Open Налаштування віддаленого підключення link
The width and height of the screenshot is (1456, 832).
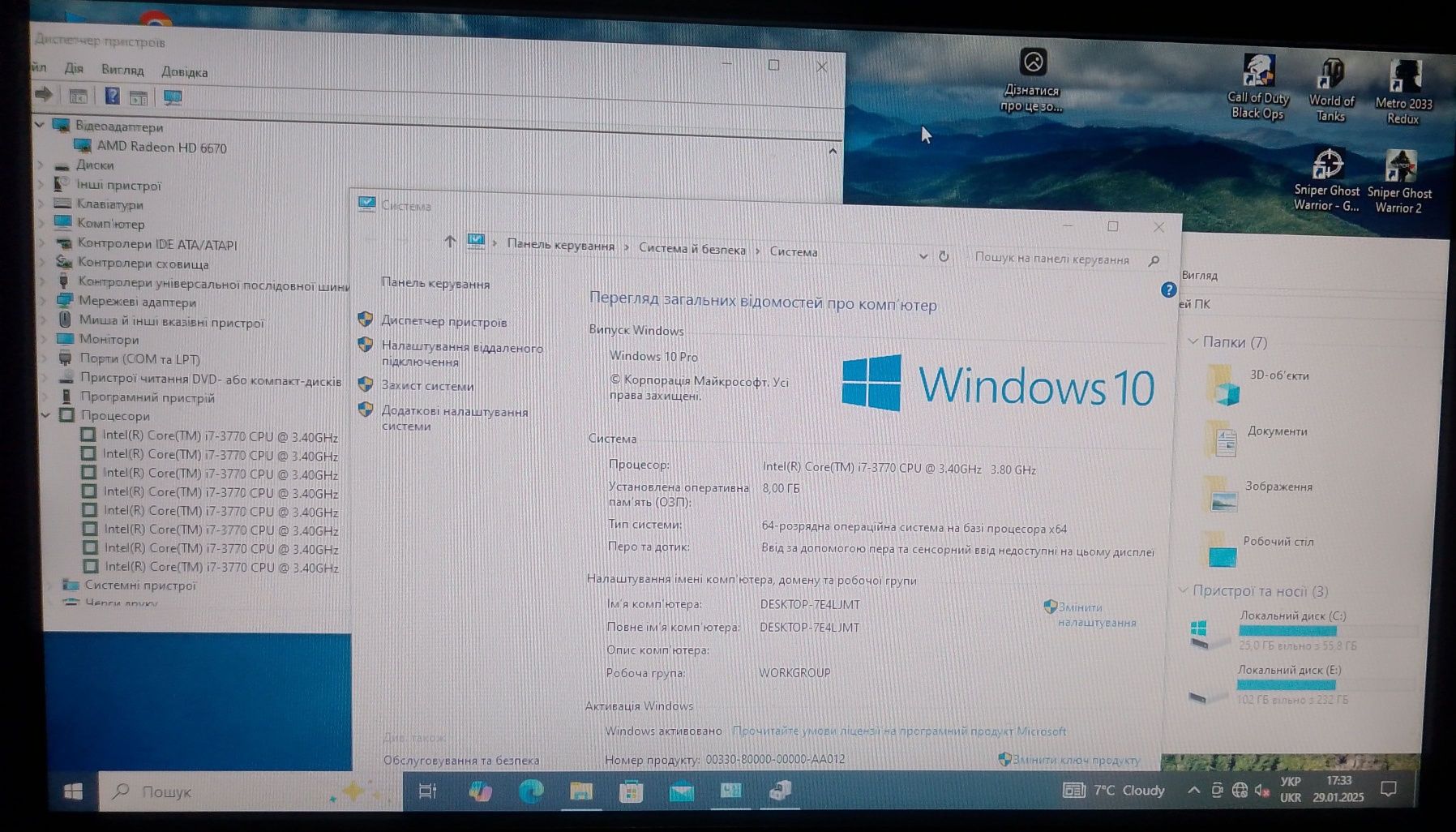(462, 354)
